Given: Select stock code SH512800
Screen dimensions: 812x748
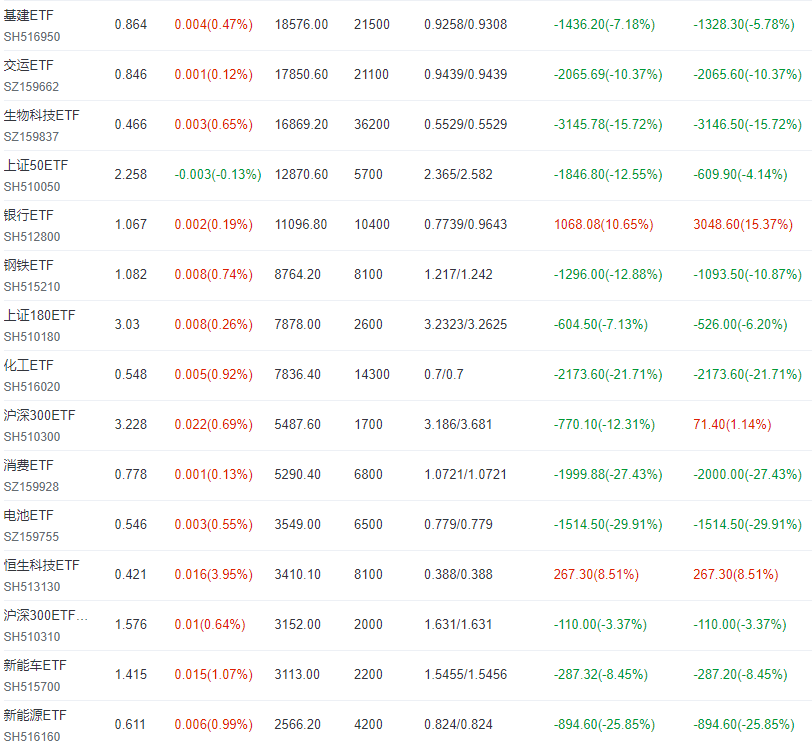Looking at the screenshot, I should [32, 237].
